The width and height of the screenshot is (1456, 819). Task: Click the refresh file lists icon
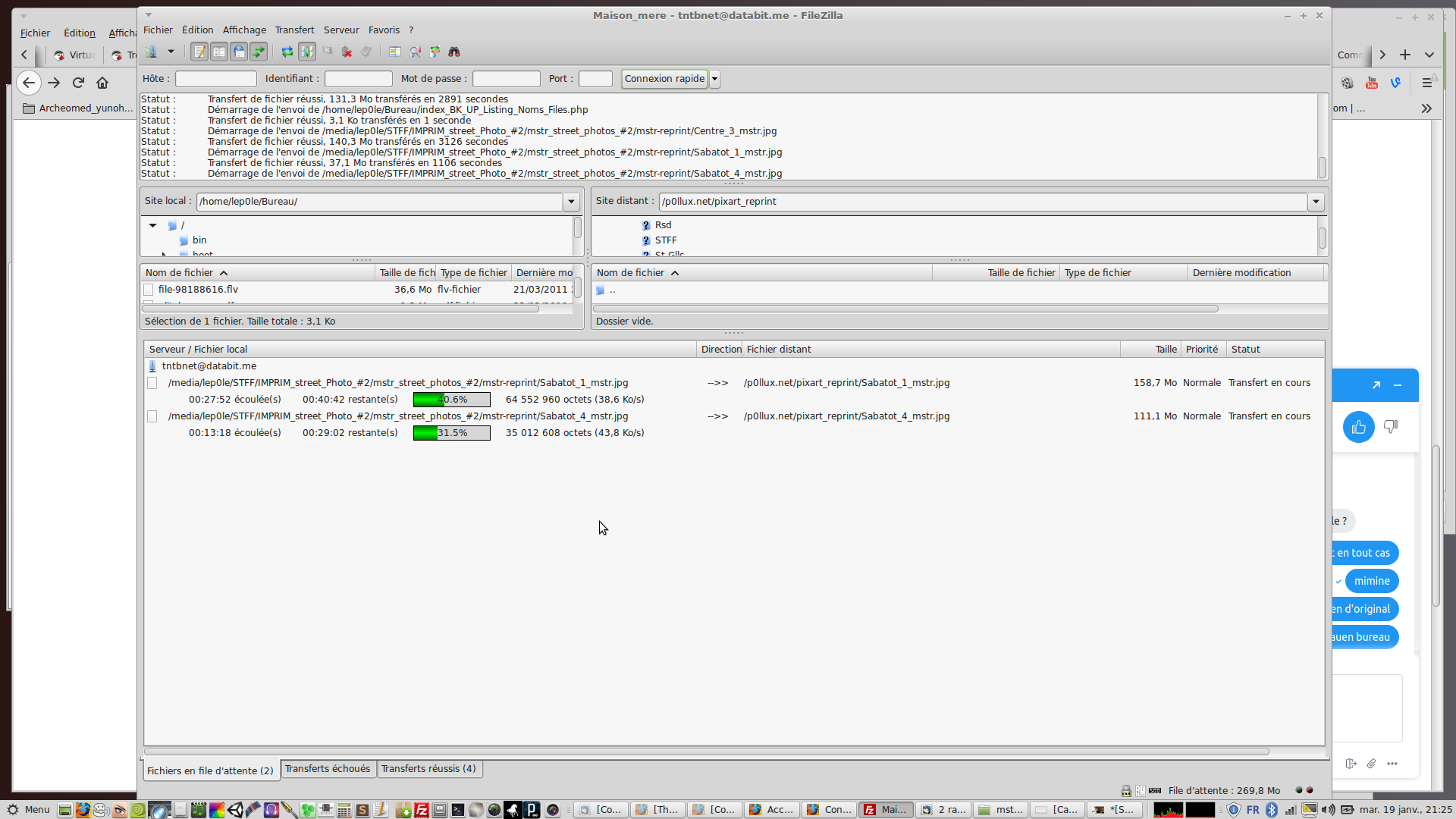[287, 52]
